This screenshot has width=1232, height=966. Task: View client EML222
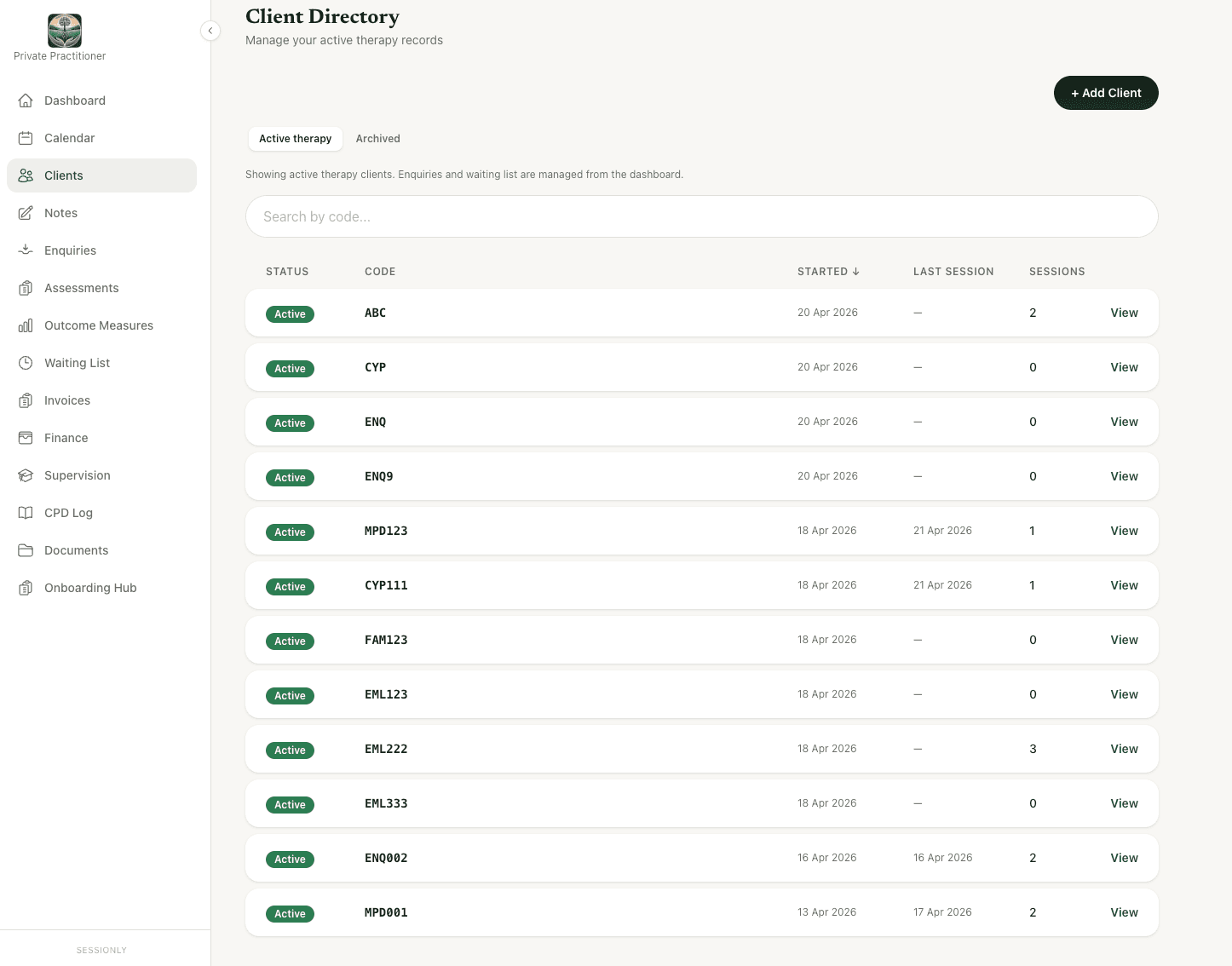(1124, 749)
